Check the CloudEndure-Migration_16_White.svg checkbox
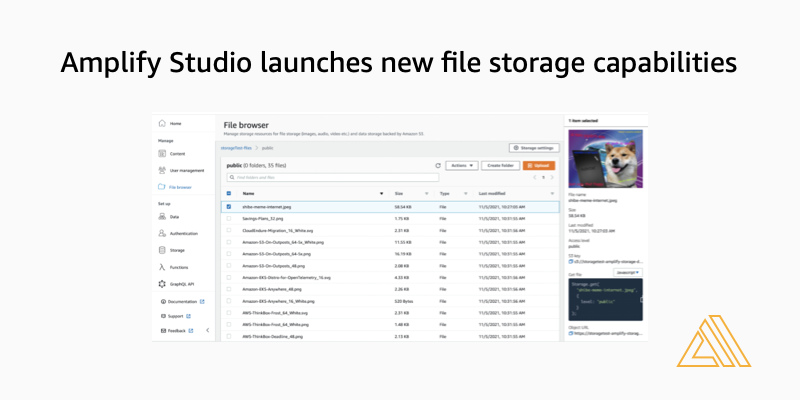The width and height of the screenshot is (800, 400). 229,230
